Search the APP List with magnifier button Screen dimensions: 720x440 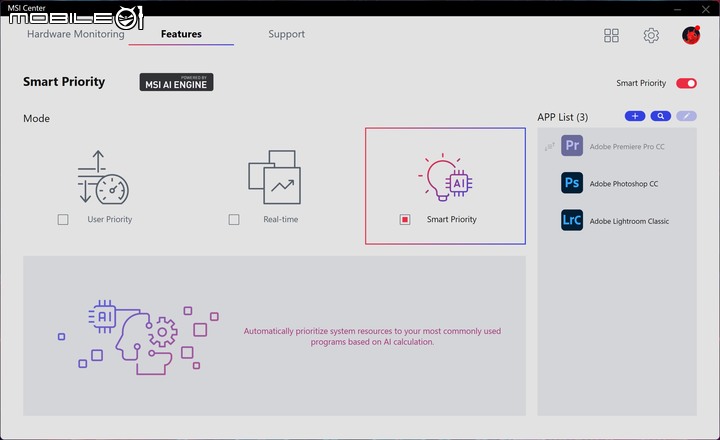(661, 116)
